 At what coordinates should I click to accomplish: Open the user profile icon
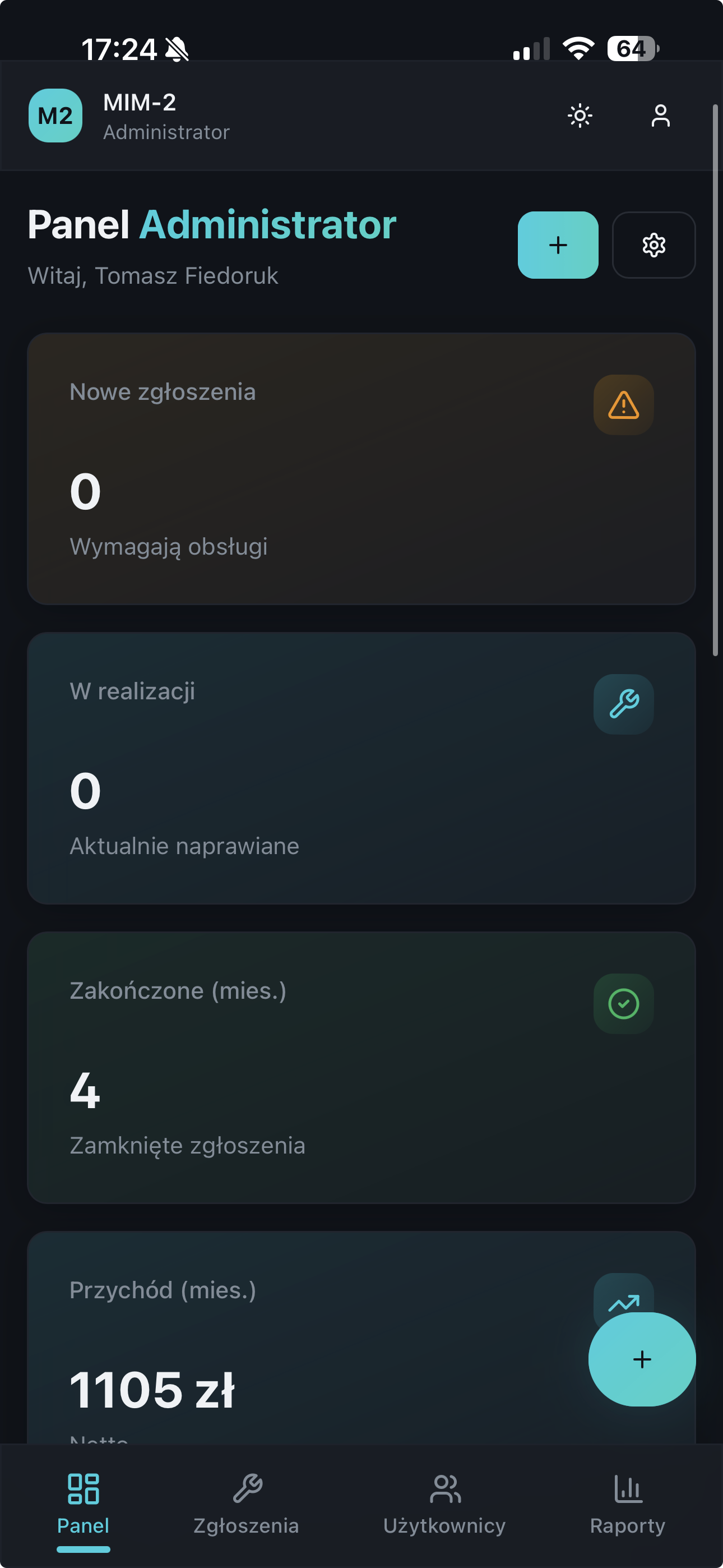coord(660,116)
